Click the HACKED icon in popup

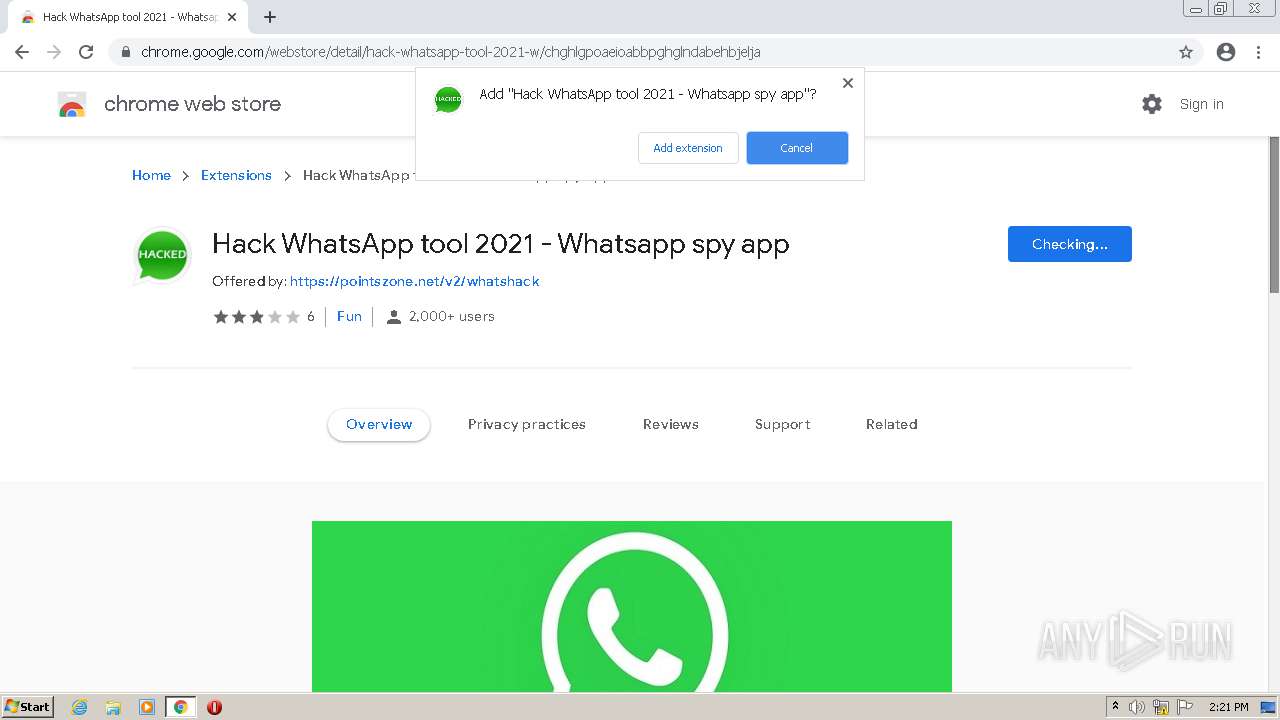[x=448, y=99]
